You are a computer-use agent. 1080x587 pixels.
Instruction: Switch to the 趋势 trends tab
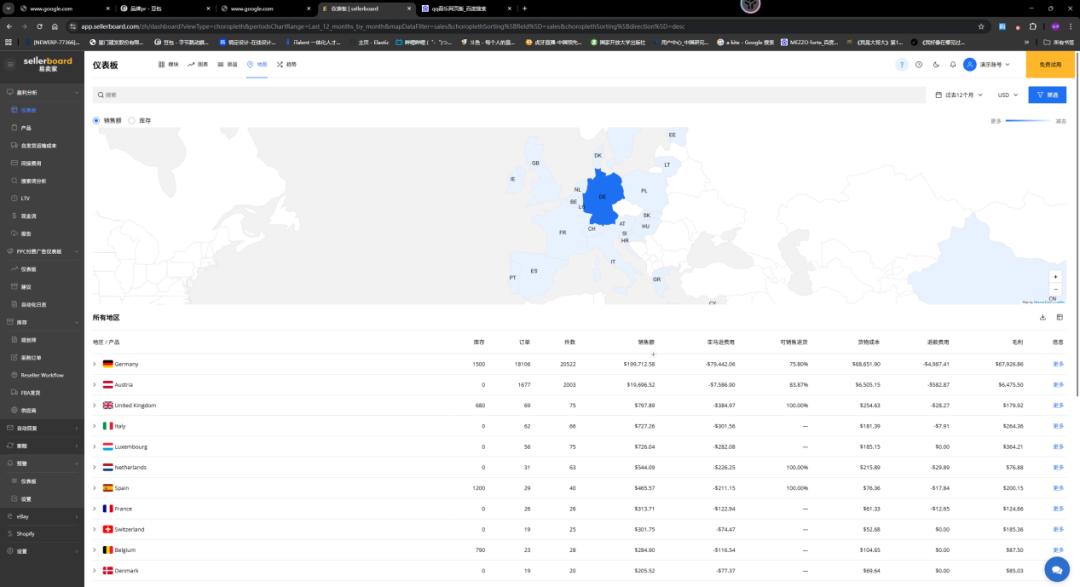[287, 65]
